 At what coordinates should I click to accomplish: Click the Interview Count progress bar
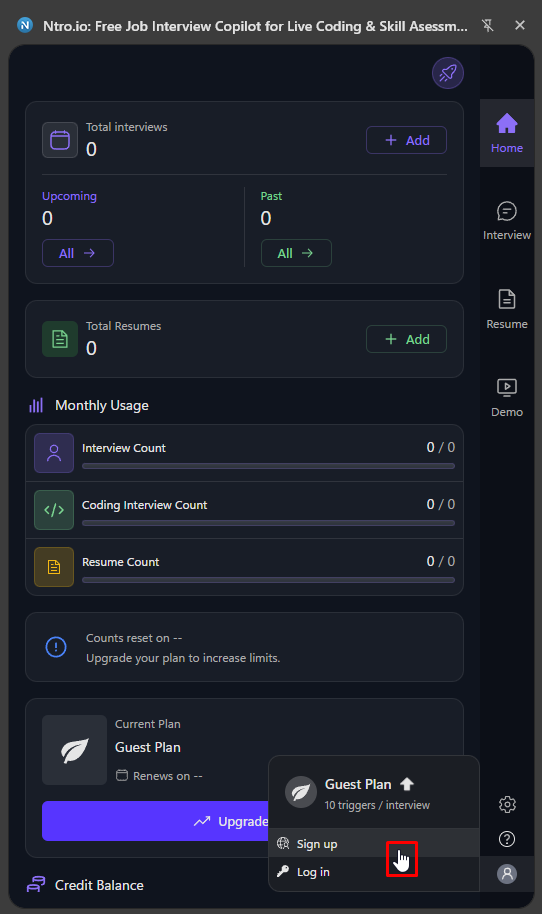pyautogui.click(x=268, y=466)
